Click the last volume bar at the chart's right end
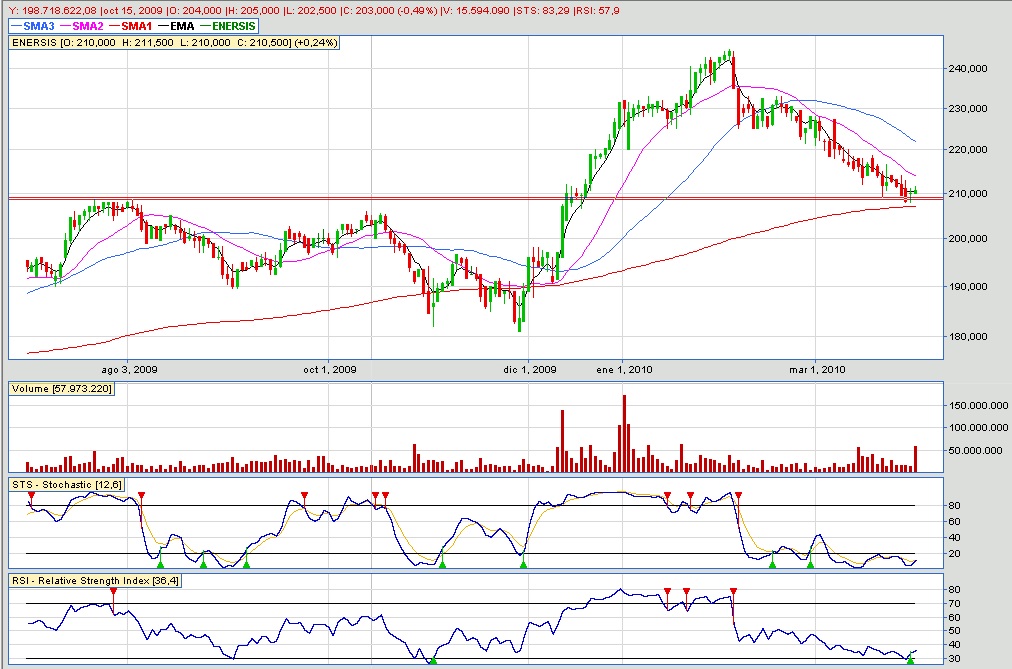This screenshot has height=669, width=1012. 915,459
